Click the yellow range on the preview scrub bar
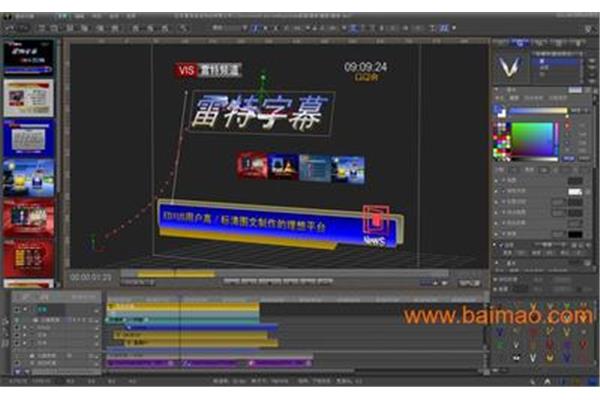Image resolution: width=600 pixels, height=400 pixels. [176, 274]
